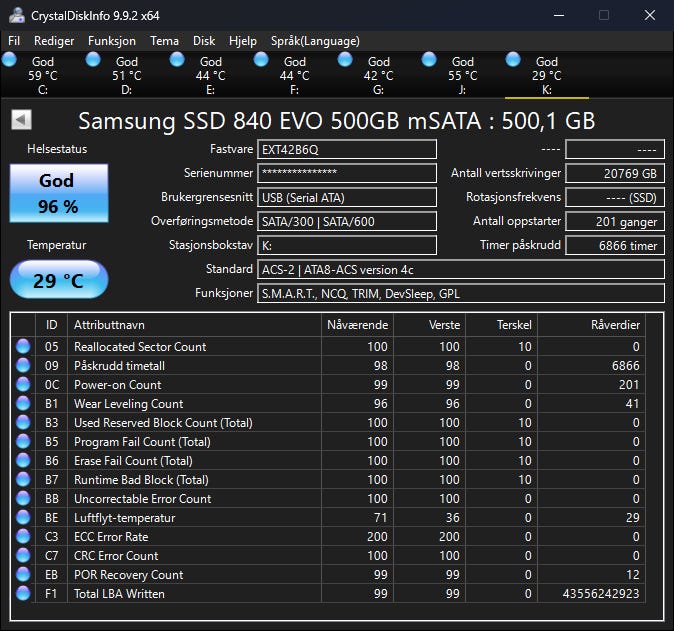Switch to drive C: at 59 °C

tap(43, 75)
